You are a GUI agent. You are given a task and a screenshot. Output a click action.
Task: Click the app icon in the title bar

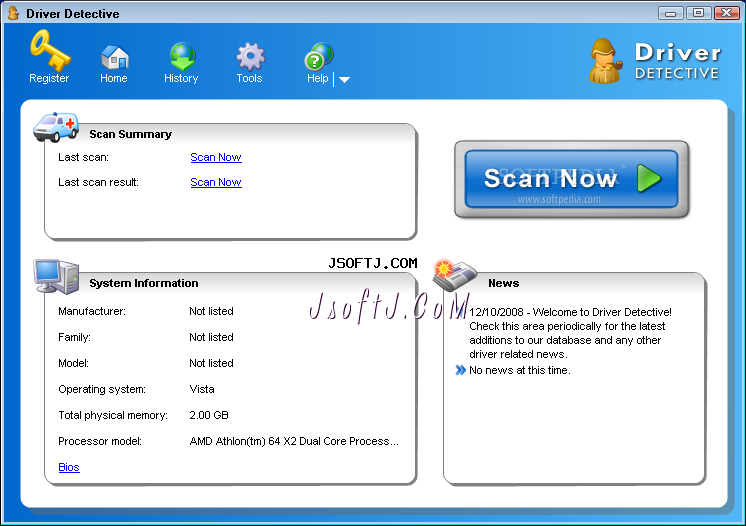click(13, 13)
